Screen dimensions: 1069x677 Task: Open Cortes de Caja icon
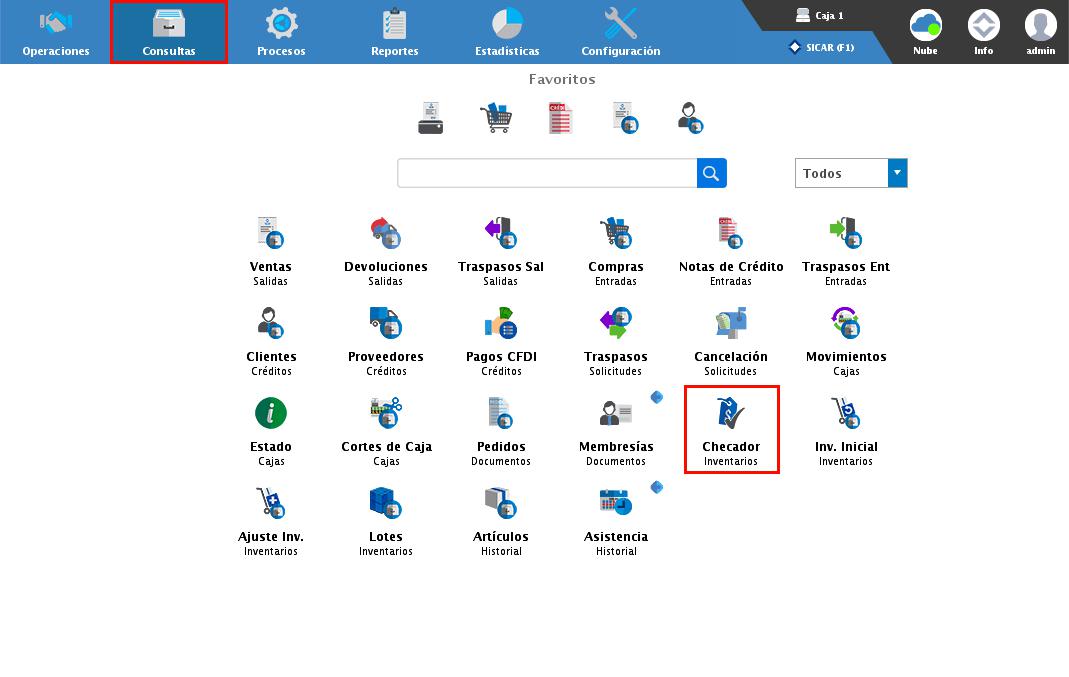pyautogui.click(x=385, y=413)
